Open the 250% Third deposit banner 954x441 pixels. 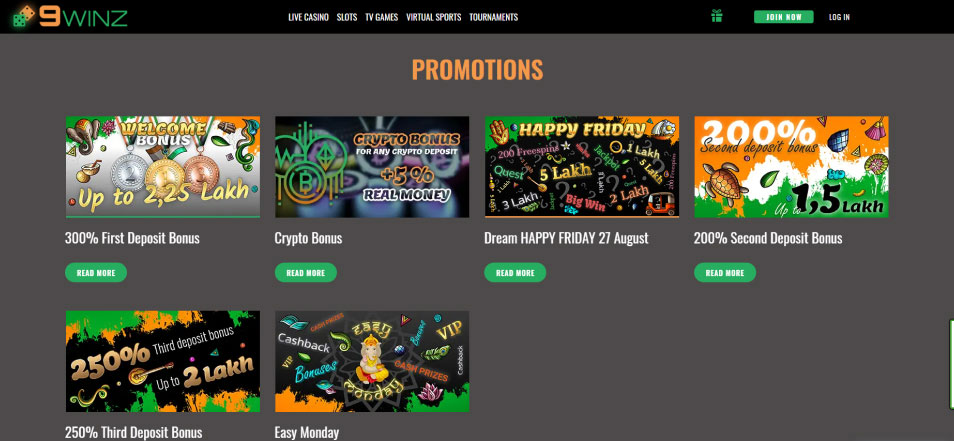162,361
